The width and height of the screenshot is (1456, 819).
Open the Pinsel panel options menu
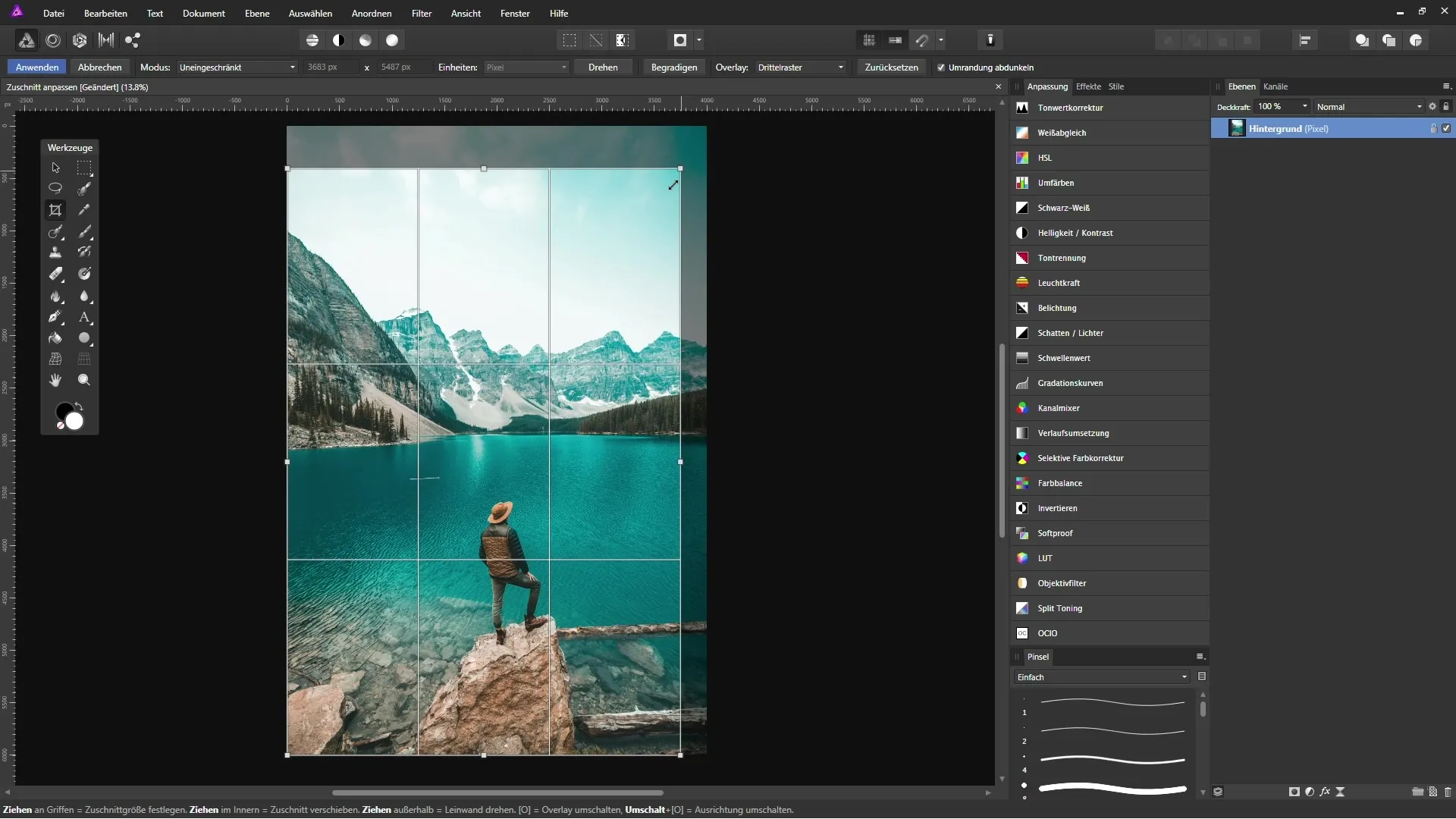pos(1200,657)
